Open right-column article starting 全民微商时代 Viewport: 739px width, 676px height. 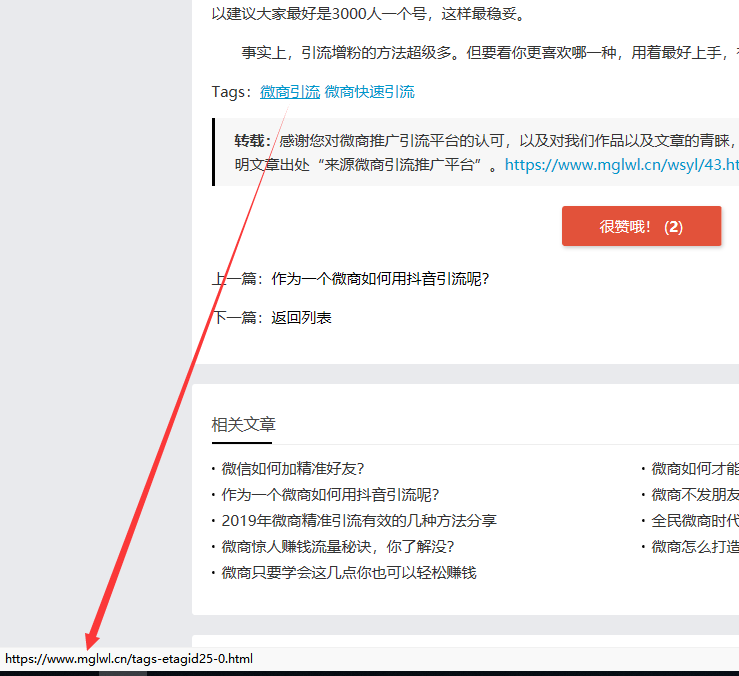pyautogui.click(x=694, y=520)
